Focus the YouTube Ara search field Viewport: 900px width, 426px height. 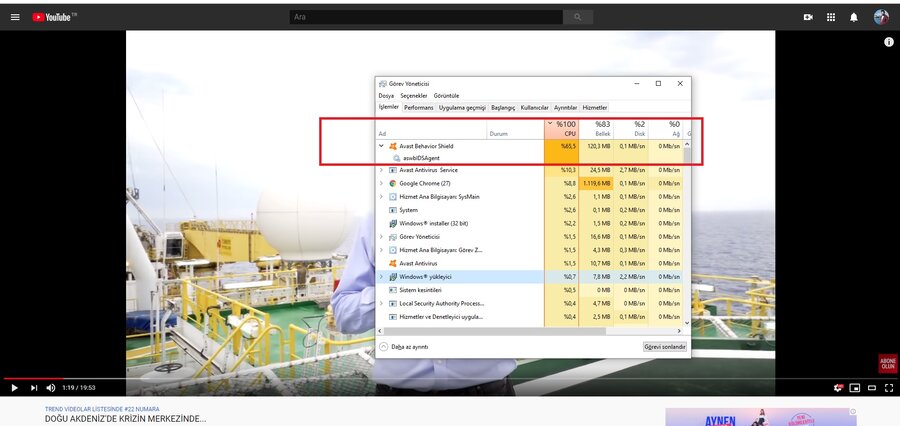click(x=426, y=17)
